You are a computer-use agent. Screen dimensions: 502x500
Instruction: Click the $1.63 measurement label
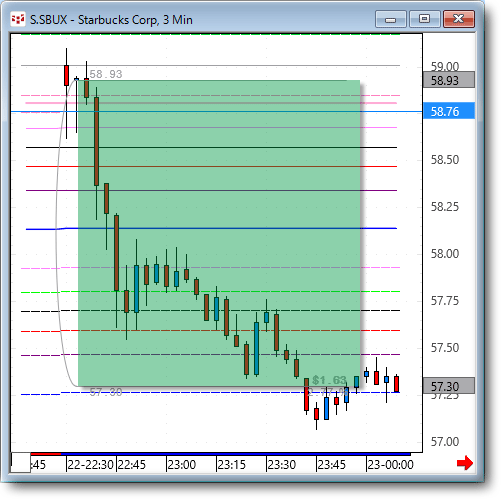tap(329, 380)
